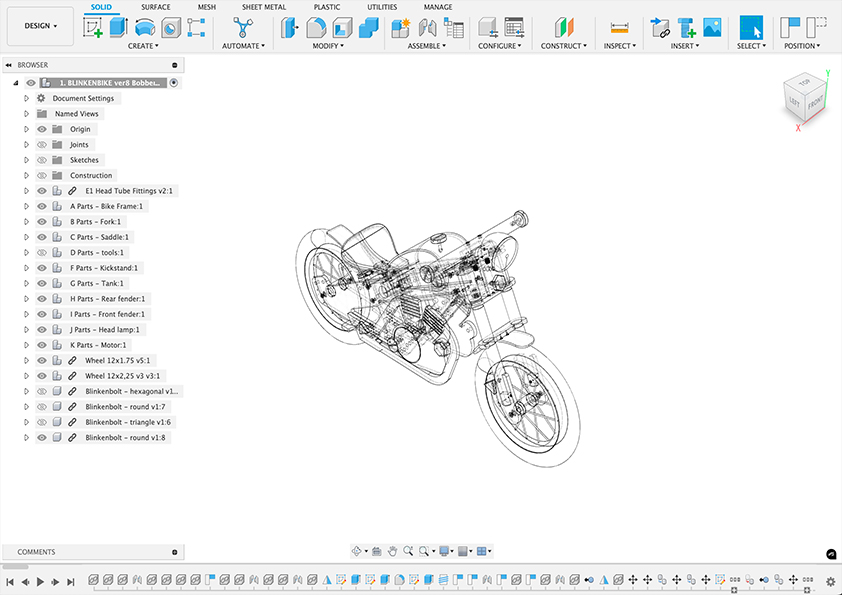The height and width of the screenshot is (595, 842).
Task: Open the DESIGN workspace dropdown
Action: coord(40,26)
